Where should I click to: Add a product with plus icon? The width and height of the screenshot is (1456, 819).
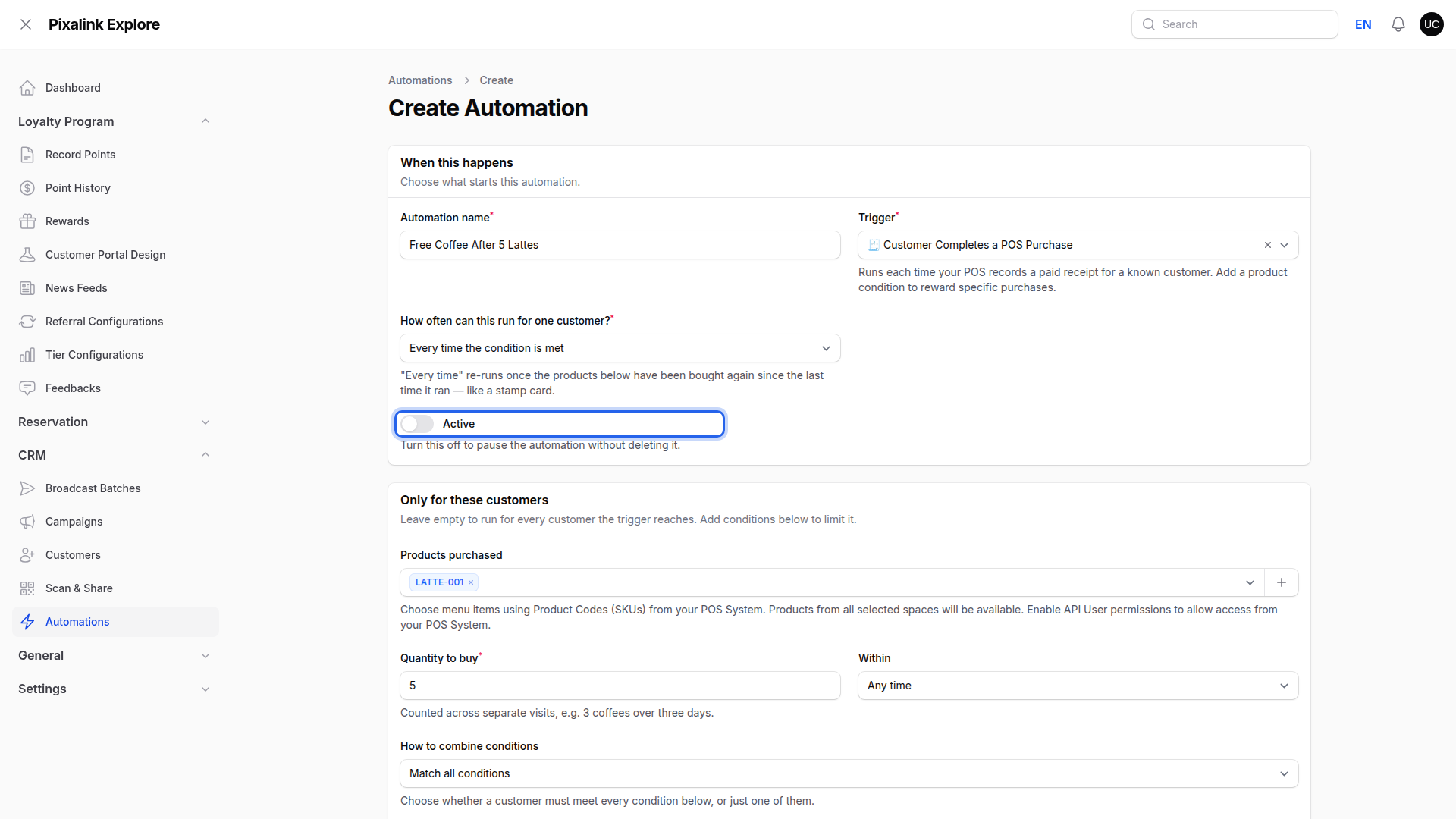click(1282, 582)
